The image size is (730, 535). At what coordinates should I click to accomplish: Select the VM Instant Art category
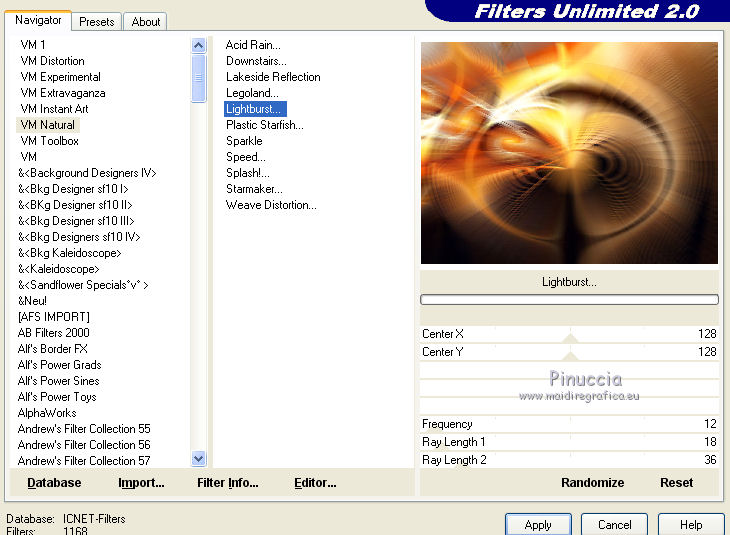[x=54, y=109]
